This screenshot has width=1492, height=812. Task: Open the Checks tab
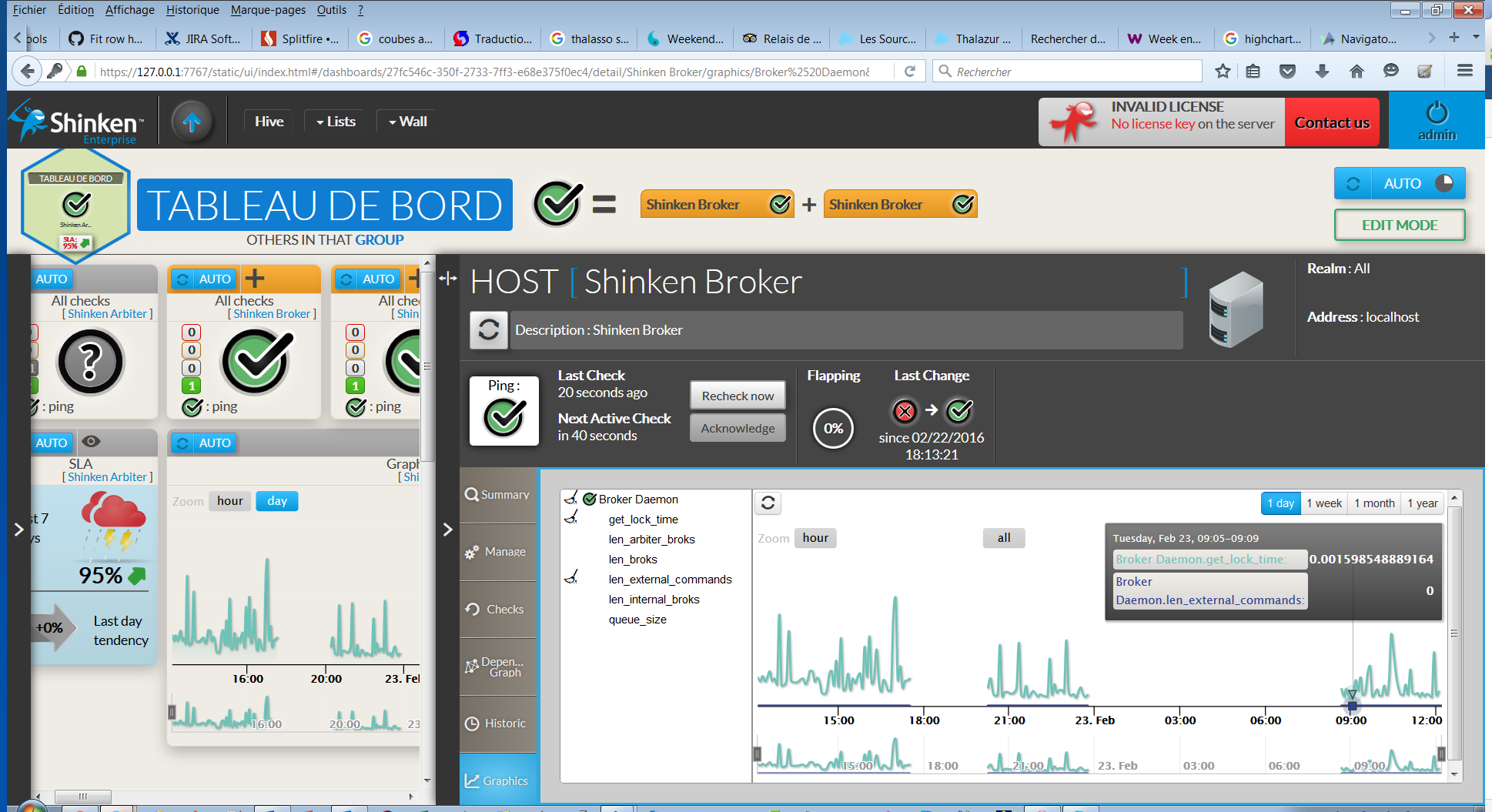click(x=499, y=609)
